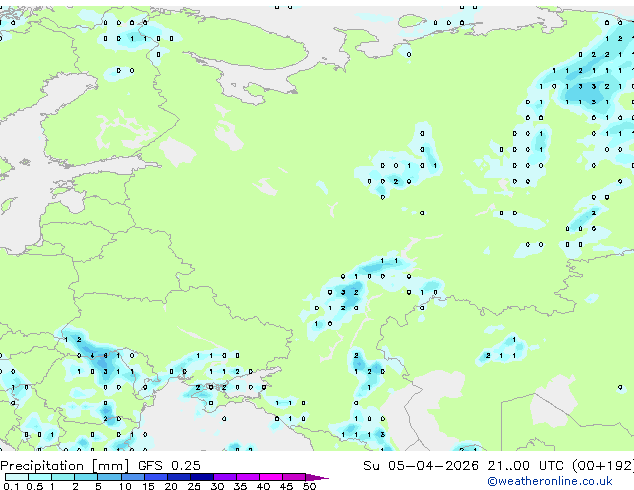Click the '45' legend scale label
The image size is (634, 490).
[x=286, y=486]
